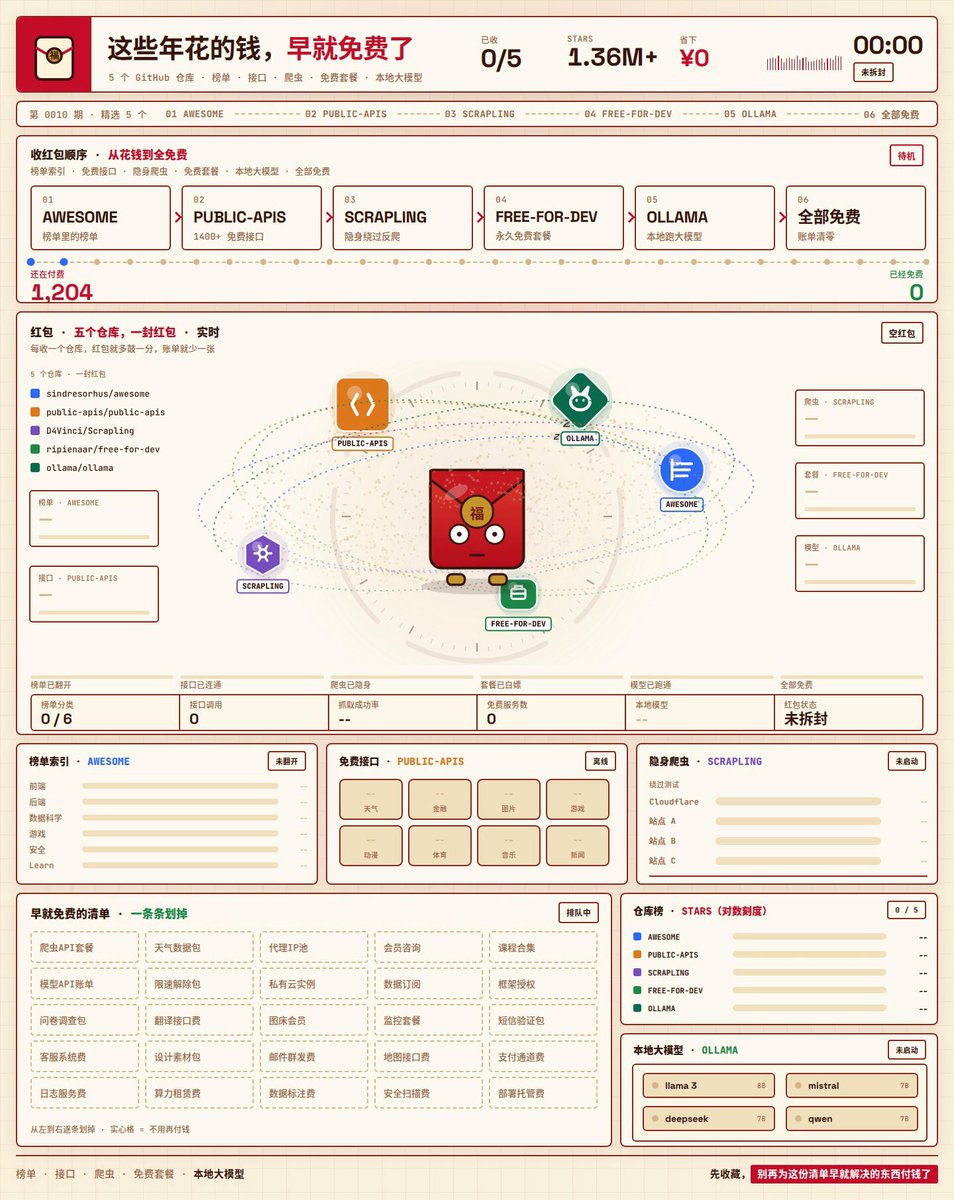
Task: Click purple D4Vinci/Scrapling legend dot
Action: [x=36, y=431]
